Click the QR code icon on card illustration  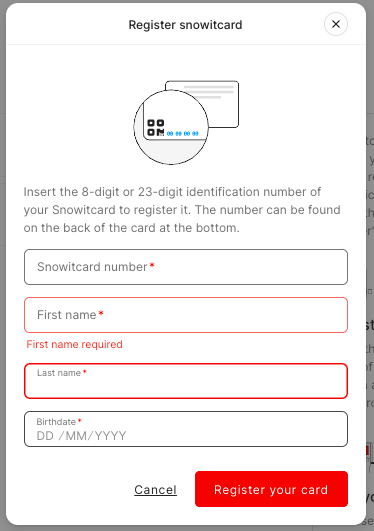155,128
